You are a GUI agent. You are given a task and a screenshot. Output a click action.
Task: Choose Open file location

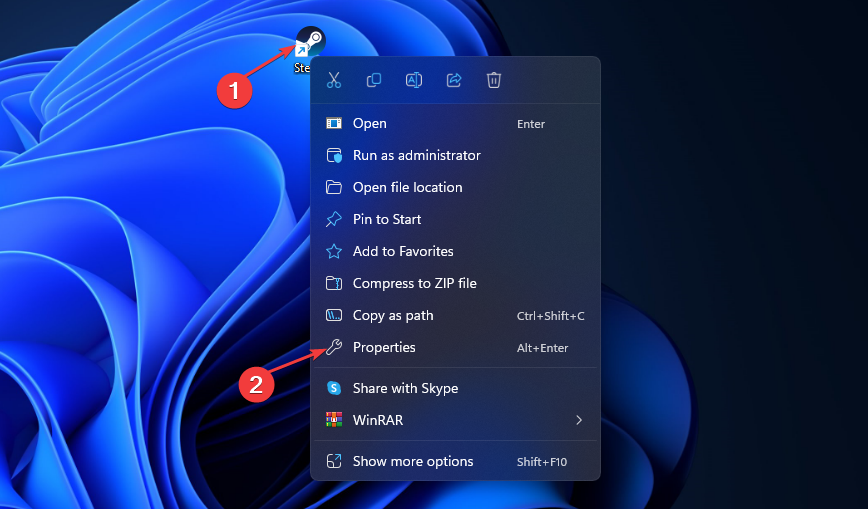pos(455,187)
